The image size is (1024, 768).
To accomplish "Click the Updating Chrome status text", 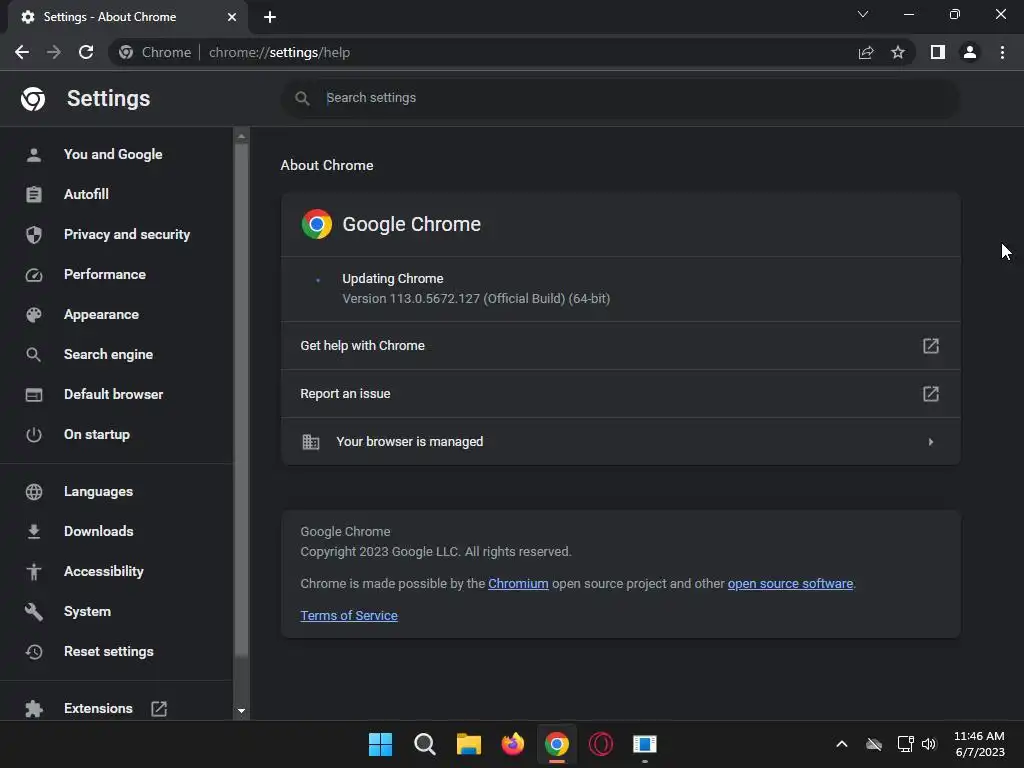I will click(392, 278).
